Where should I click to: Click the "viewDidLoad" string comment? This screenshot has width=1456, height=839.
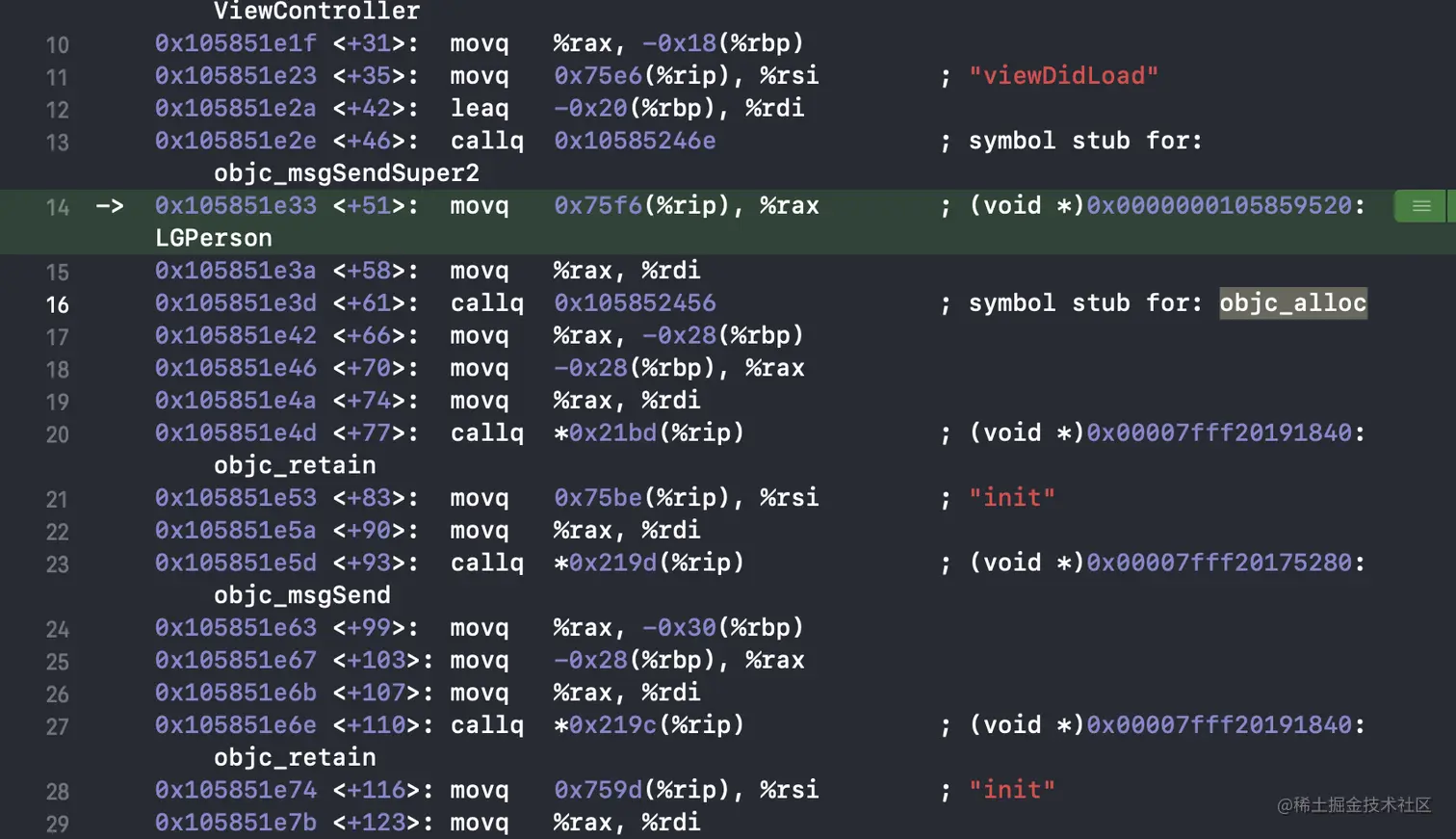(1063, 75)
